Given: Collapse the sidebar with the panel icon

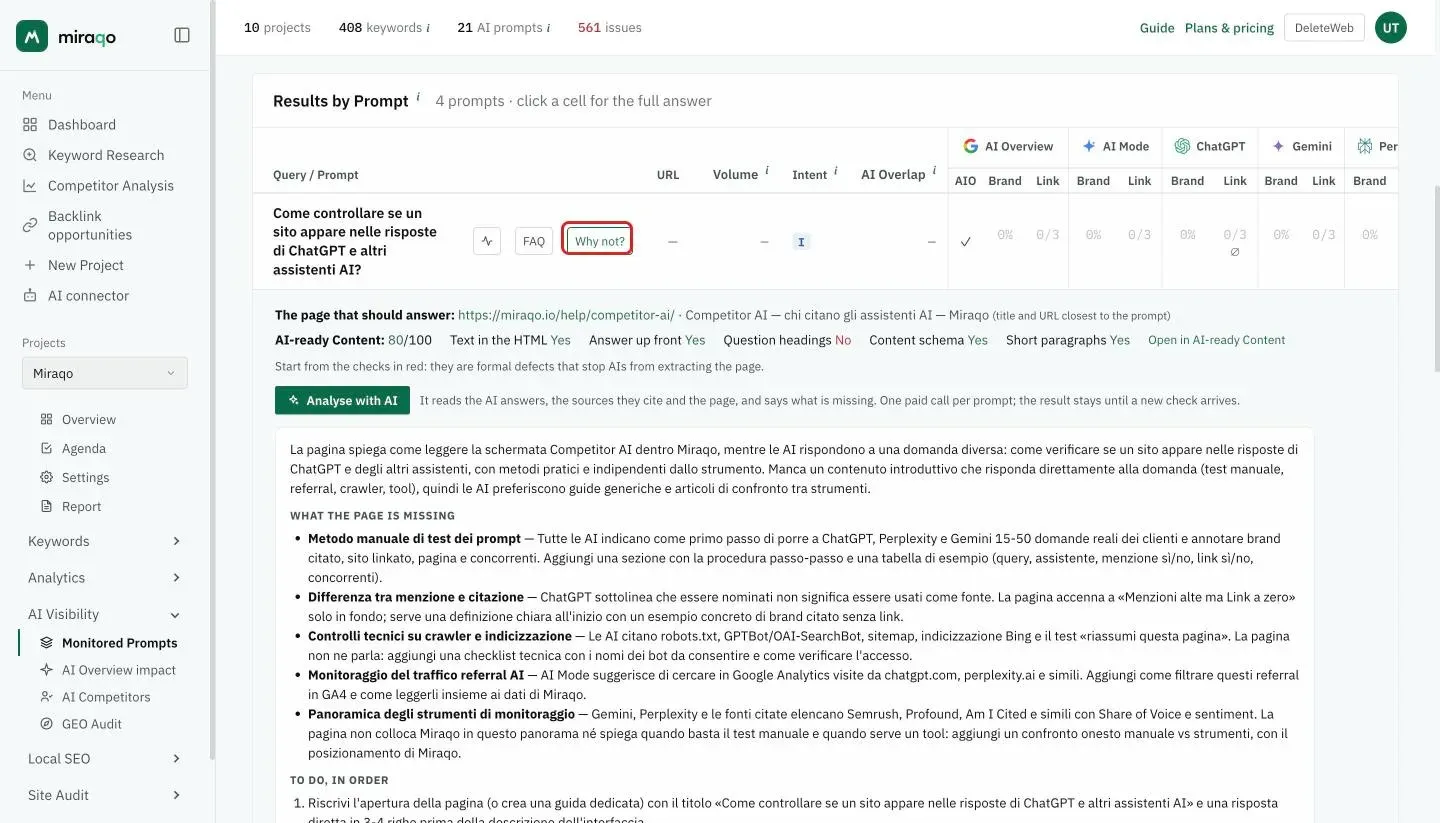Looking at the screenshot, I should pos(182,35).
